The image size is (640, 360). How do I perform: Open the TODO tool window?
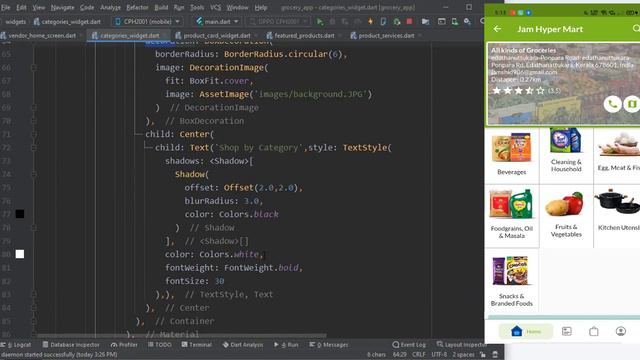160,345
